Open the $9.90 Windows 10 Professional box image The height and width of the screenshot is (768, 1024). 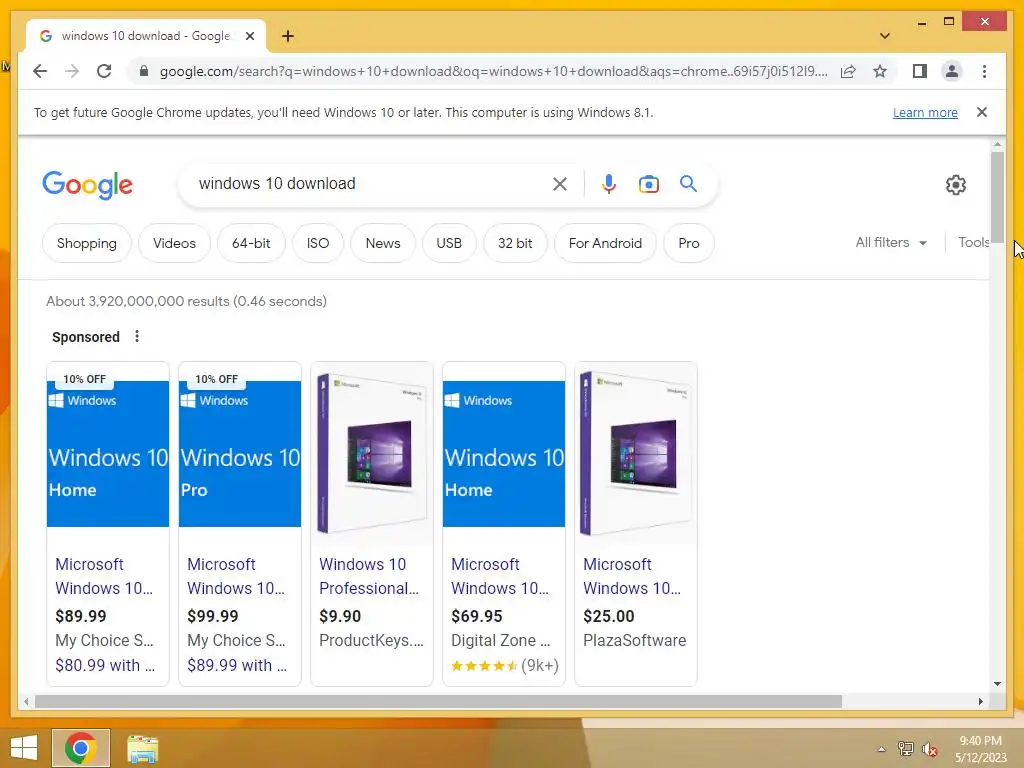click(372, 454)
